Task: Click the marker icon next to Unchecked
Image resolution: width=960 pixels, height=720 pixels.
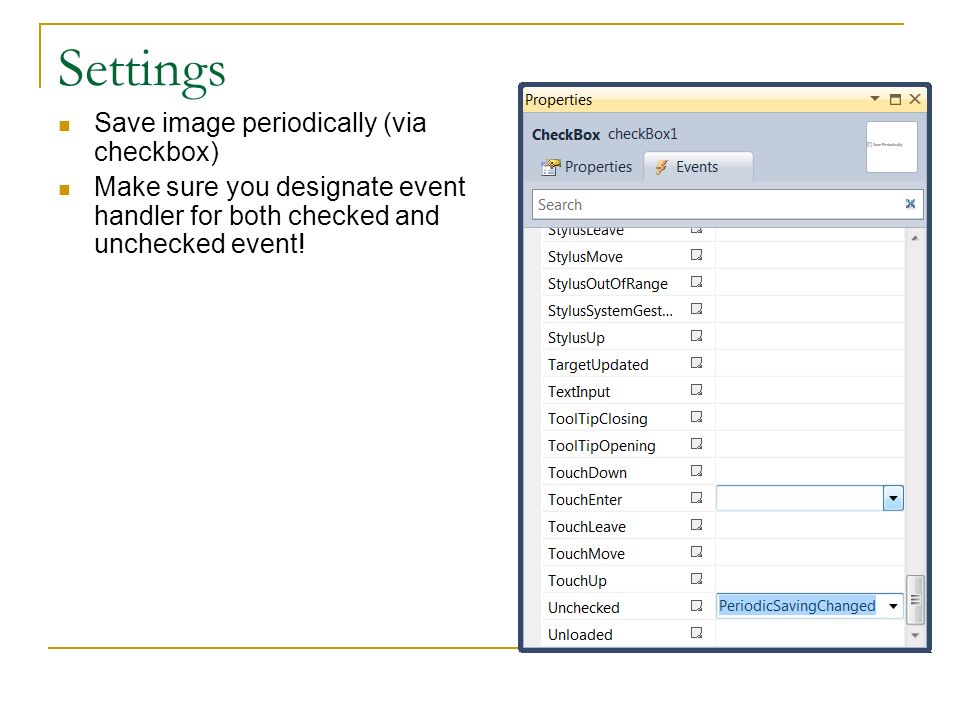Action: coord(697,606)
